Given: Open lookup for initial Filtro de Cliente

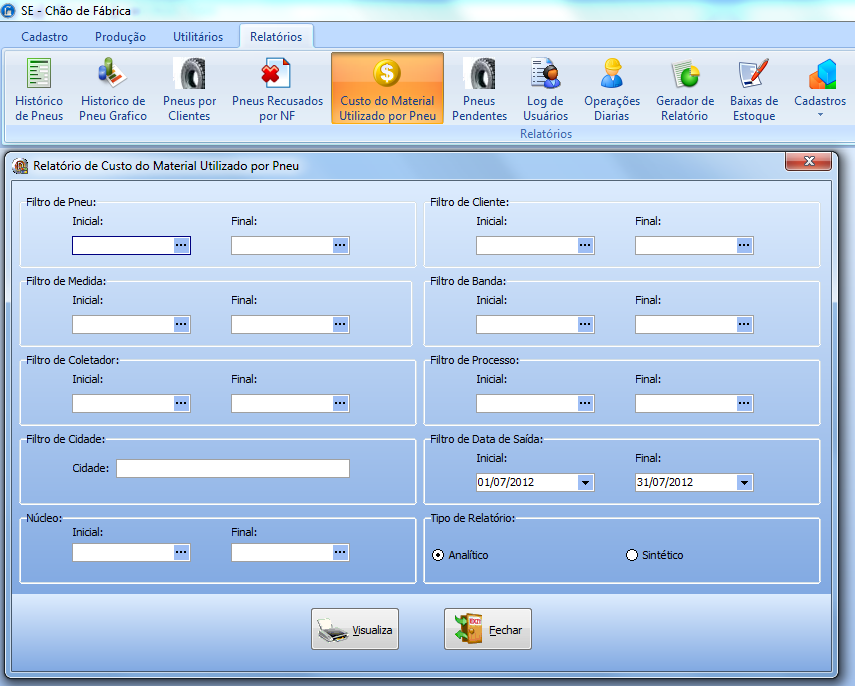Looking at the screenshot, I should coord(585,246).
